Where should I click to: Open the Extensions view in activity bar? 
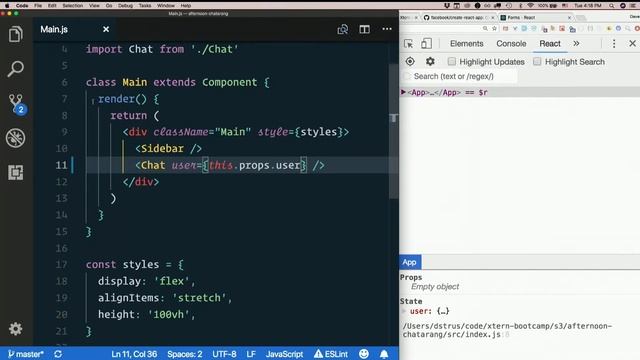tap(16, 173)
